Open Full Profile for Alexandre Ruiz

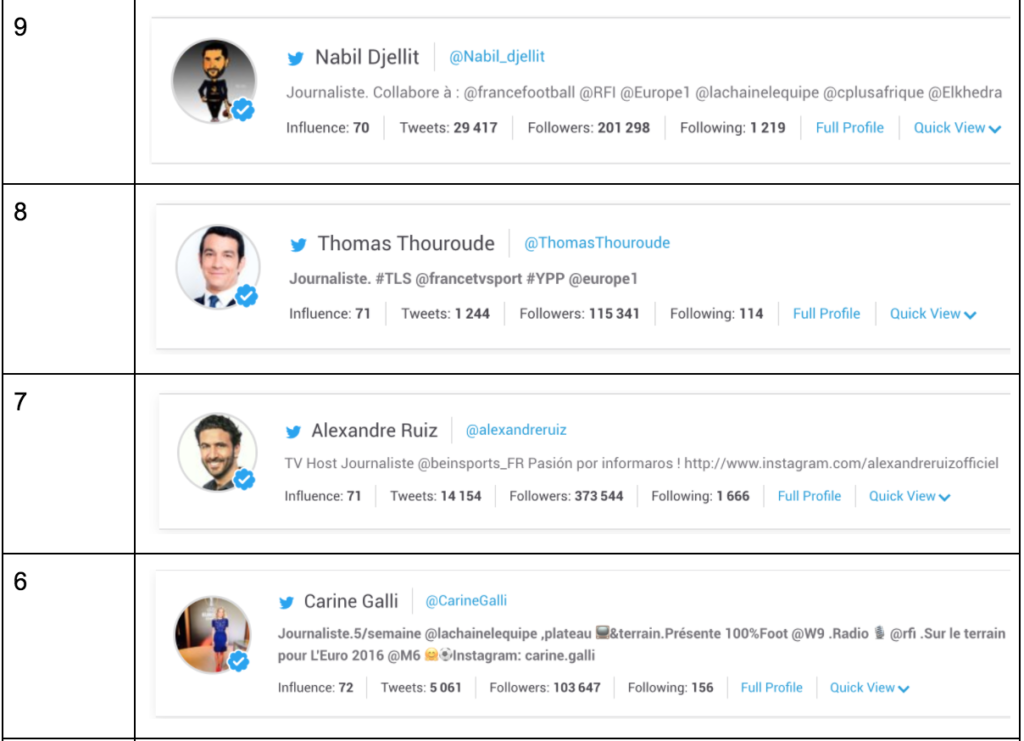[x=809, y=496]
